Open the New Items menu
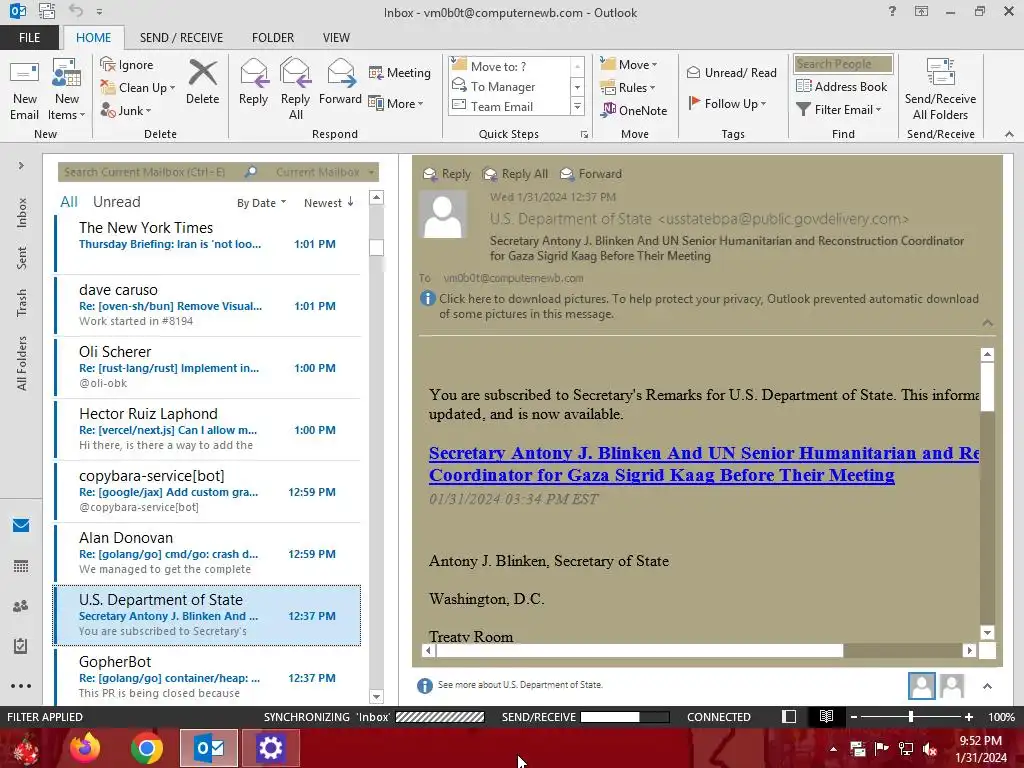Screen dimensions: 1024x768 [x=67, y=89]
